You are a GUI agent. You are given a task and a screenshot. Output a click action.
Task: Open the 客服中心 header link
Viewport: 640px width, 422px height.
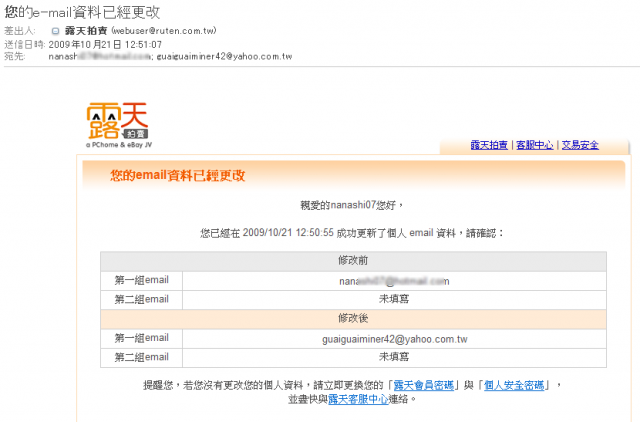tap(535, 145)
